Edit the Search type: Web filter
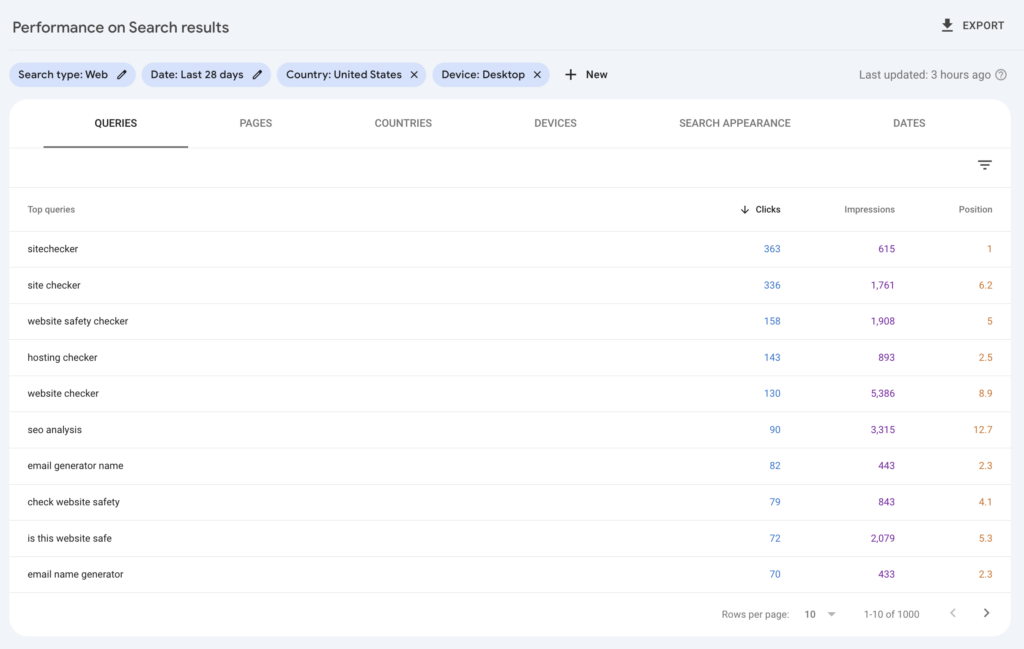This screenshot has height=649, width=1024. coord(122,75)
